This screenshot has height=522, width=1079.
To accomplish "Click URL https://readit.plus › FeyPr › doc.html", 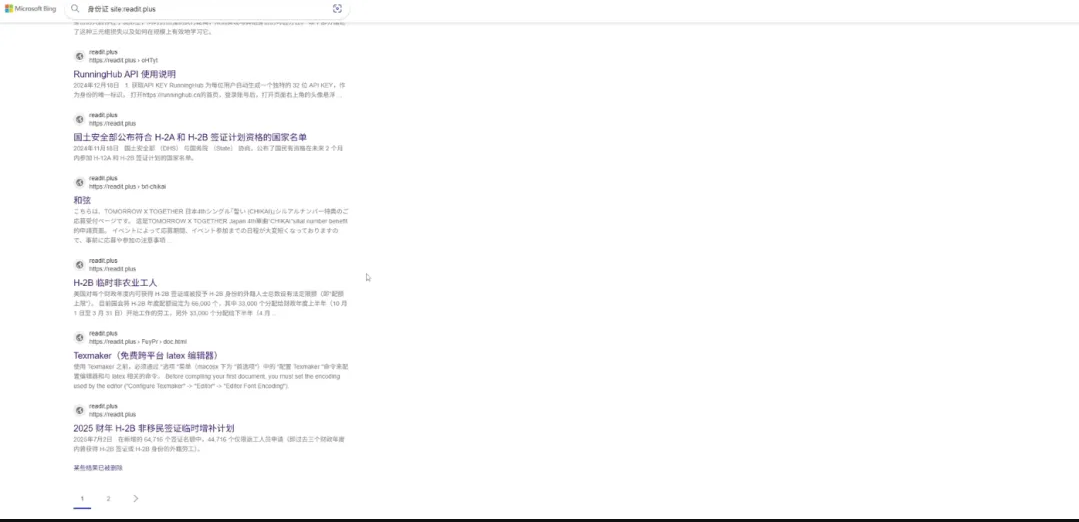I will [x=138, y=342].
